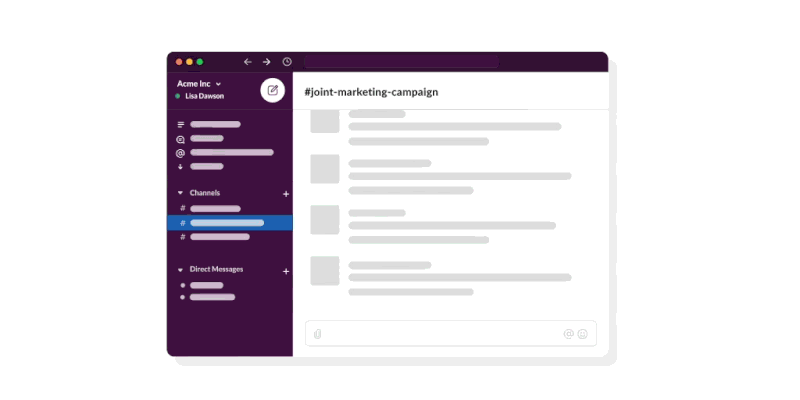Open the Acme Inc workspace dropdown
Image resolution: width=800 pixels, height=400 pixels.
[198, 83]
